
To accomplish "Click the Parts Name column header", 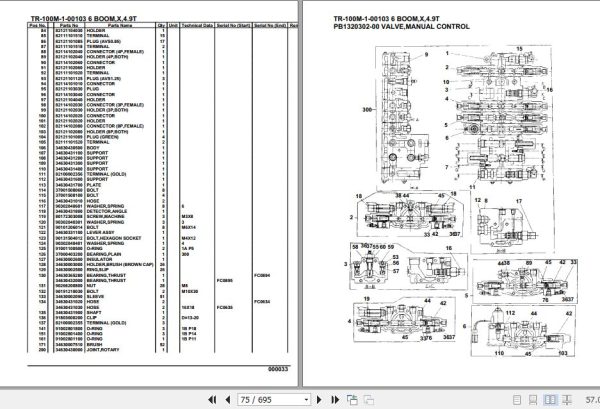I will (120, 25).
